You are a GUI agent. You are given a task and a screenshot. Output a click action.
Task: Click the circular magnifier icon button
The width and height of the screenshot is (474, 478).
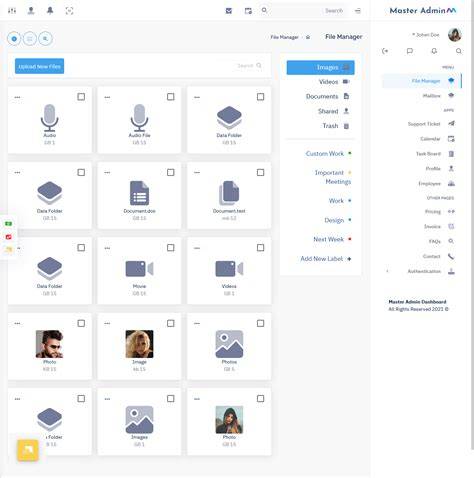[x=45, y=39]
